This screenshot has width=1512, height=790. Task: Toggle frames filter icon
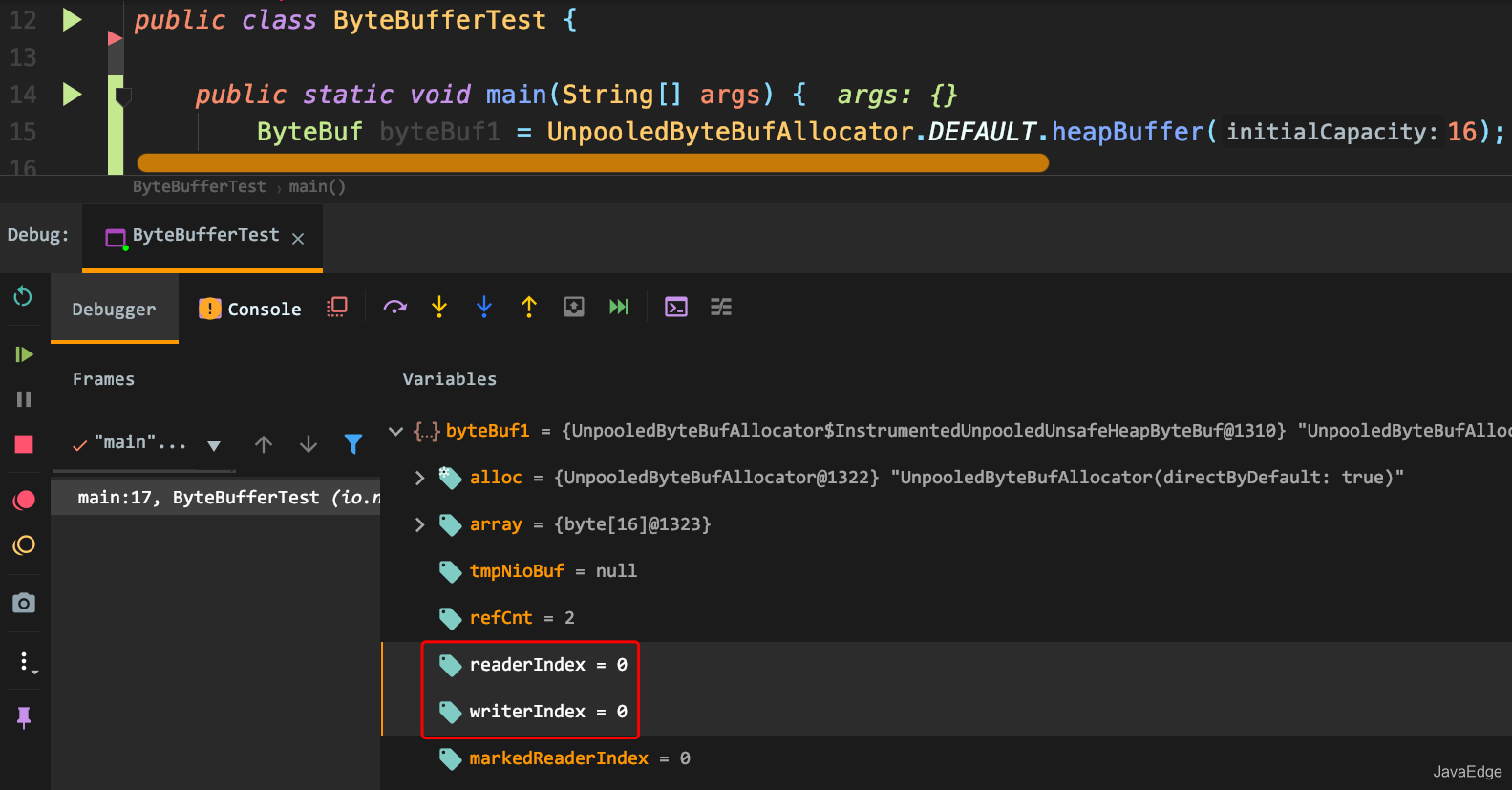pos(353,444)
